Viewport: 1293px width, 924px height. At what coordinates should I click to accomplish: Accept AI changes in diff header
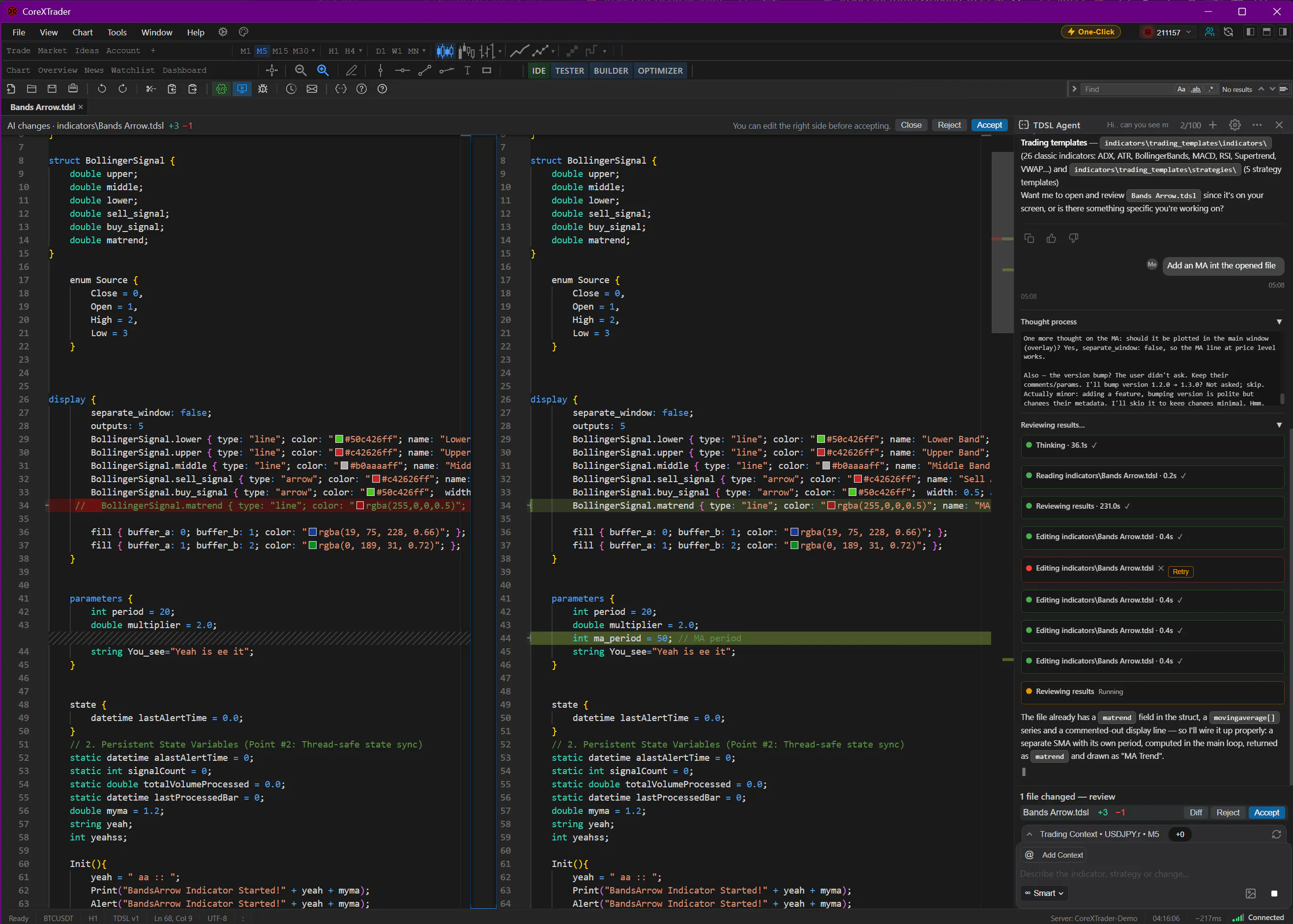click(989, 125)
